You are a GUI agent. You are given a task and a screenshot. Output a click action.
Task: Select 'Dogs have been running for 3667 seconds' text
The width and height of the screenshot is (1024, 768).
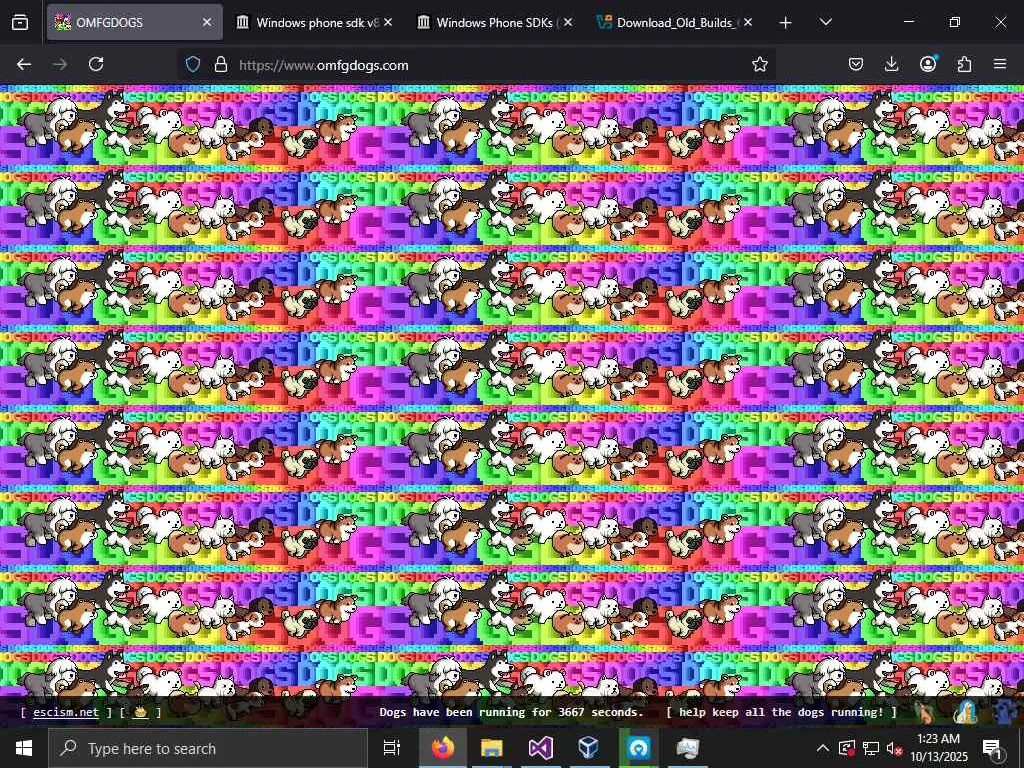(511, 712)
